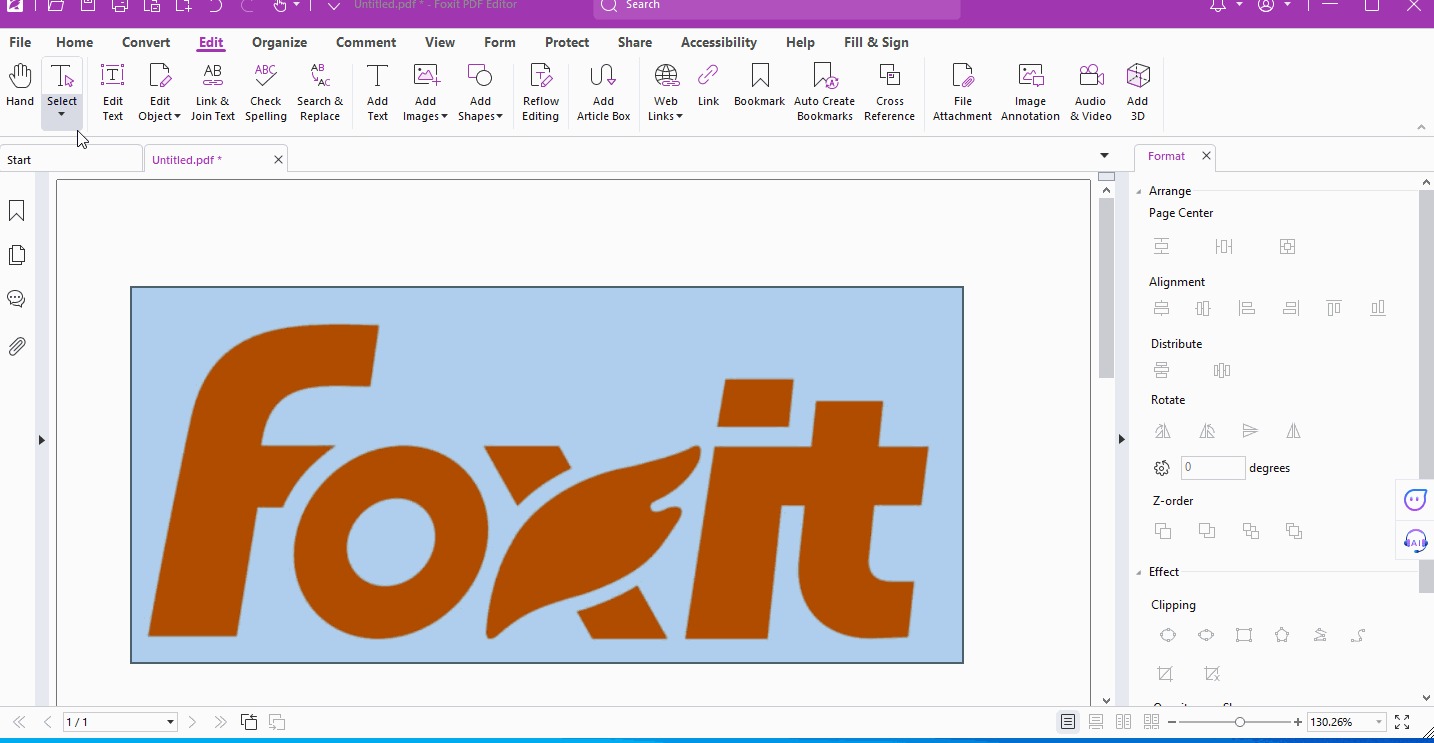Run Check Spelling
Viewport: 1434px width, 743px height.
266,93
